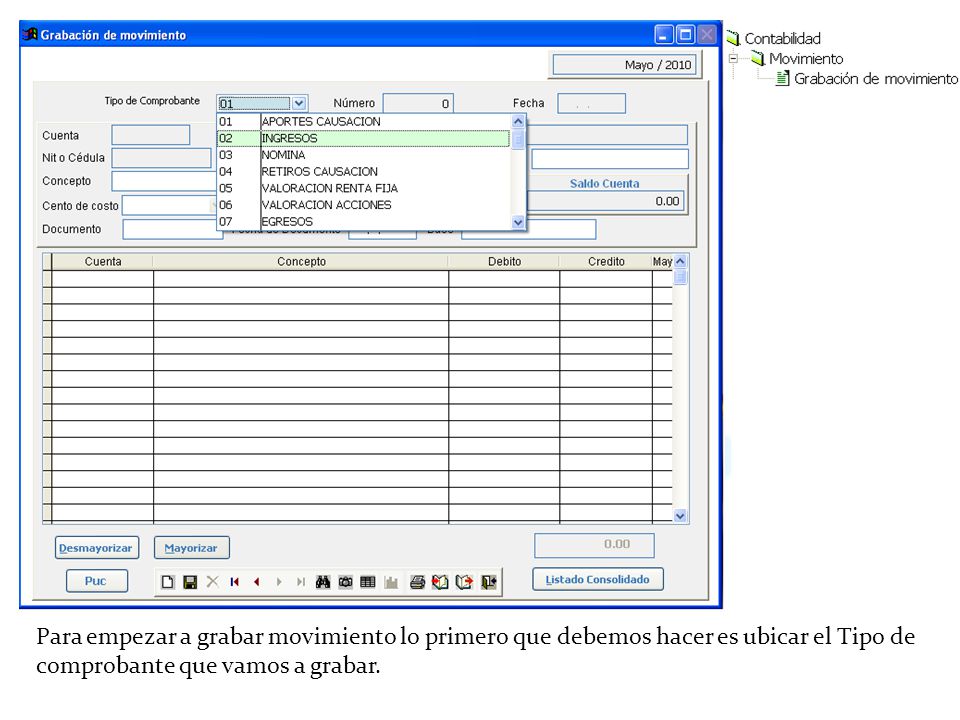Go to first record arrow icon

(234, 582)
